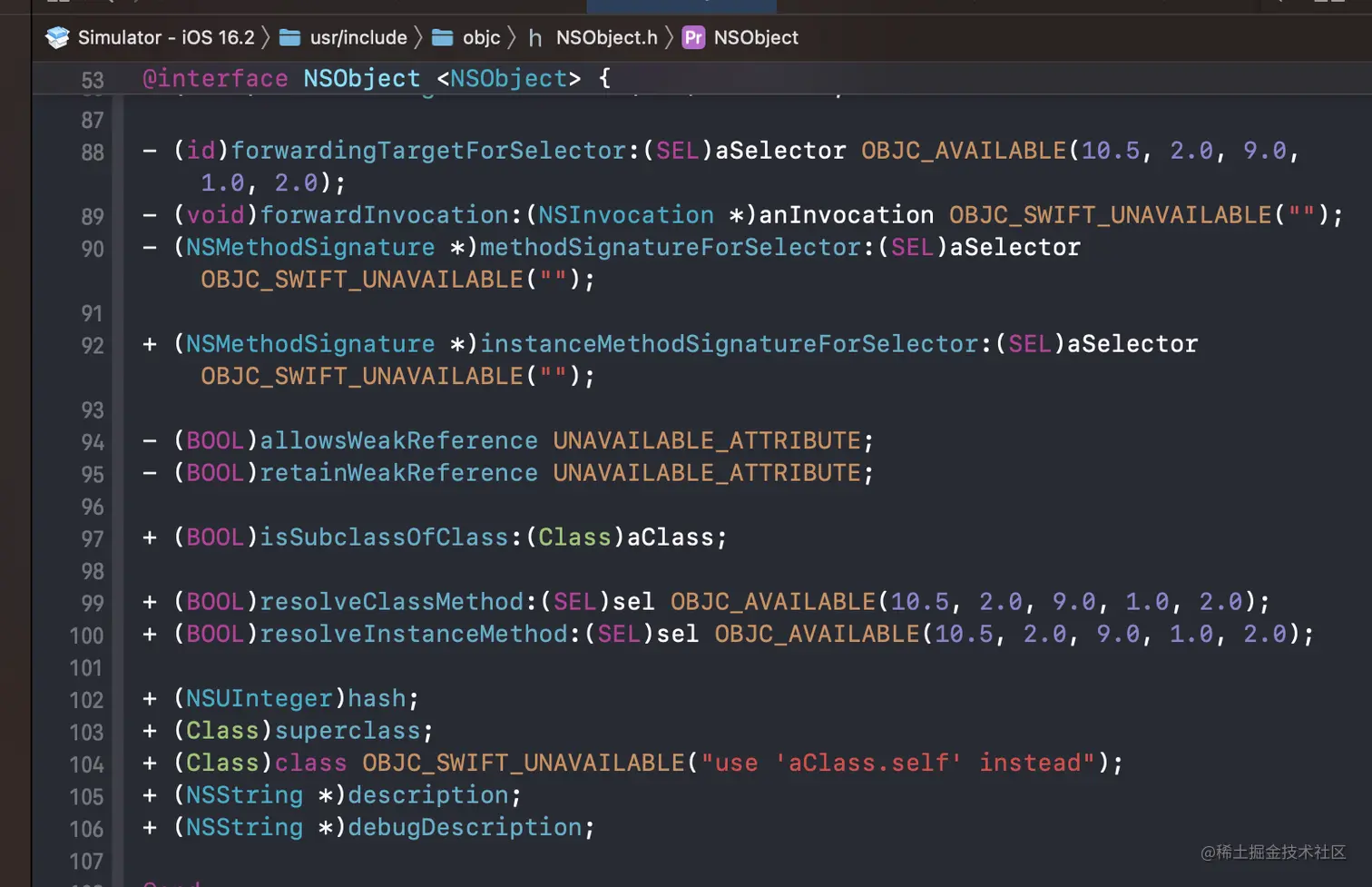
Task: Open the NSObject symbol breadcrumb
Action: click(x=756, y=37)
